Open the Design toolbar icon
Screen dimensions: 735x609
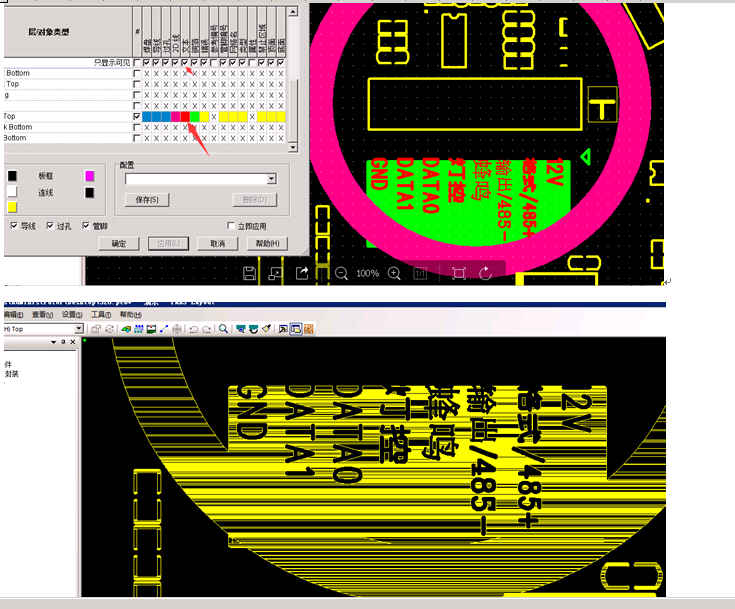coord(138,329)
